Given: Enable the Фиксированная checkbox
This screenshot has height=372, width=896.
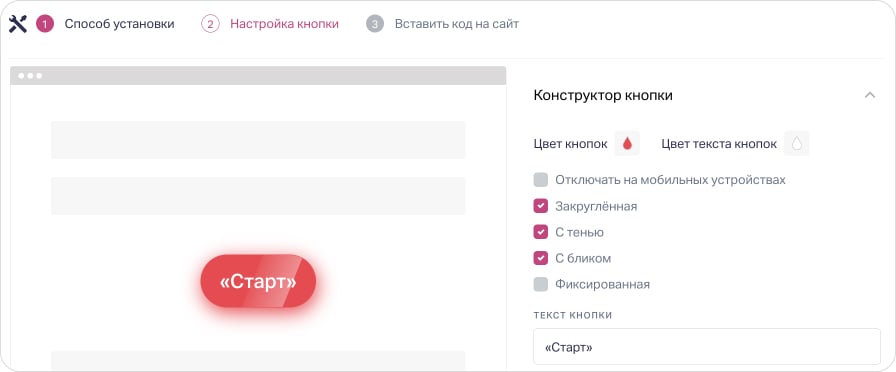Looking at the screenshot, I should [x=541, y=284].
